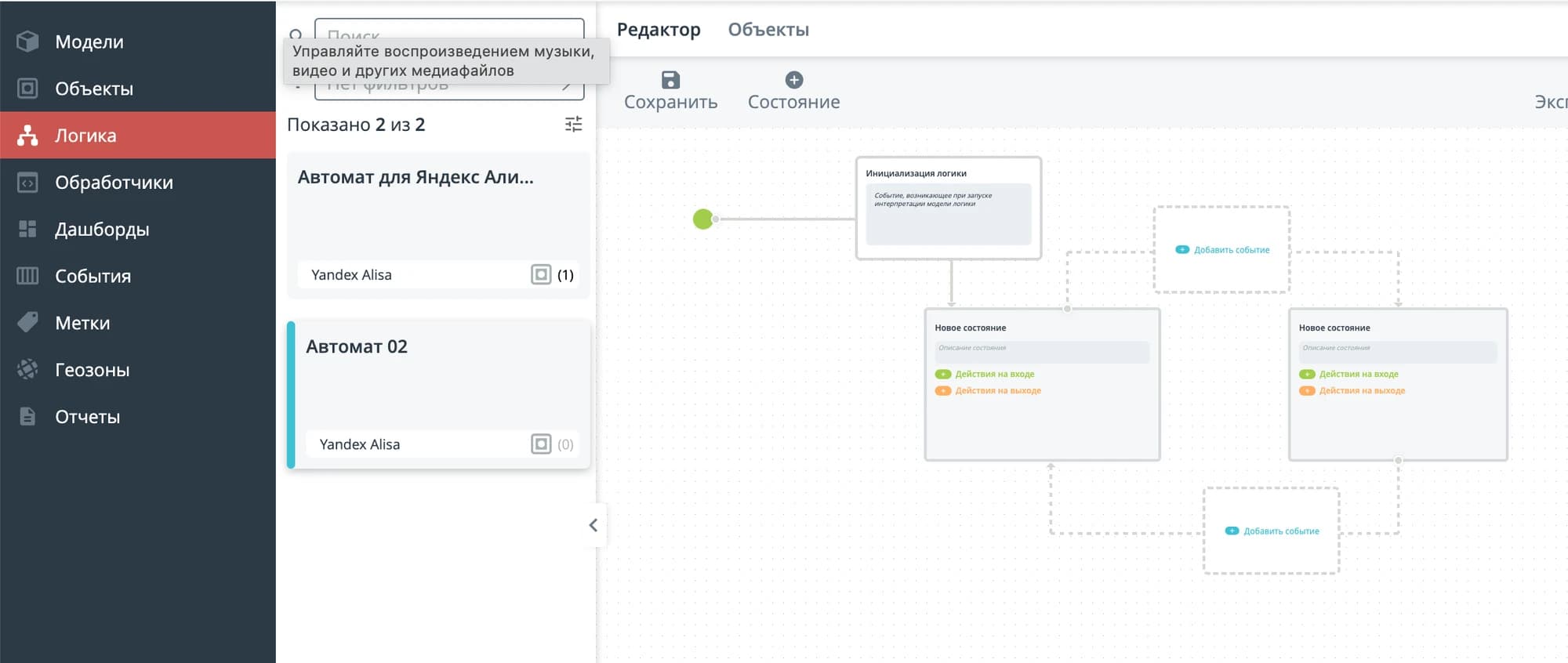This screenshot has width=1568, height=663.
Task: Open Геозоны in the sidebar
Action: click(x=92, y=370)
